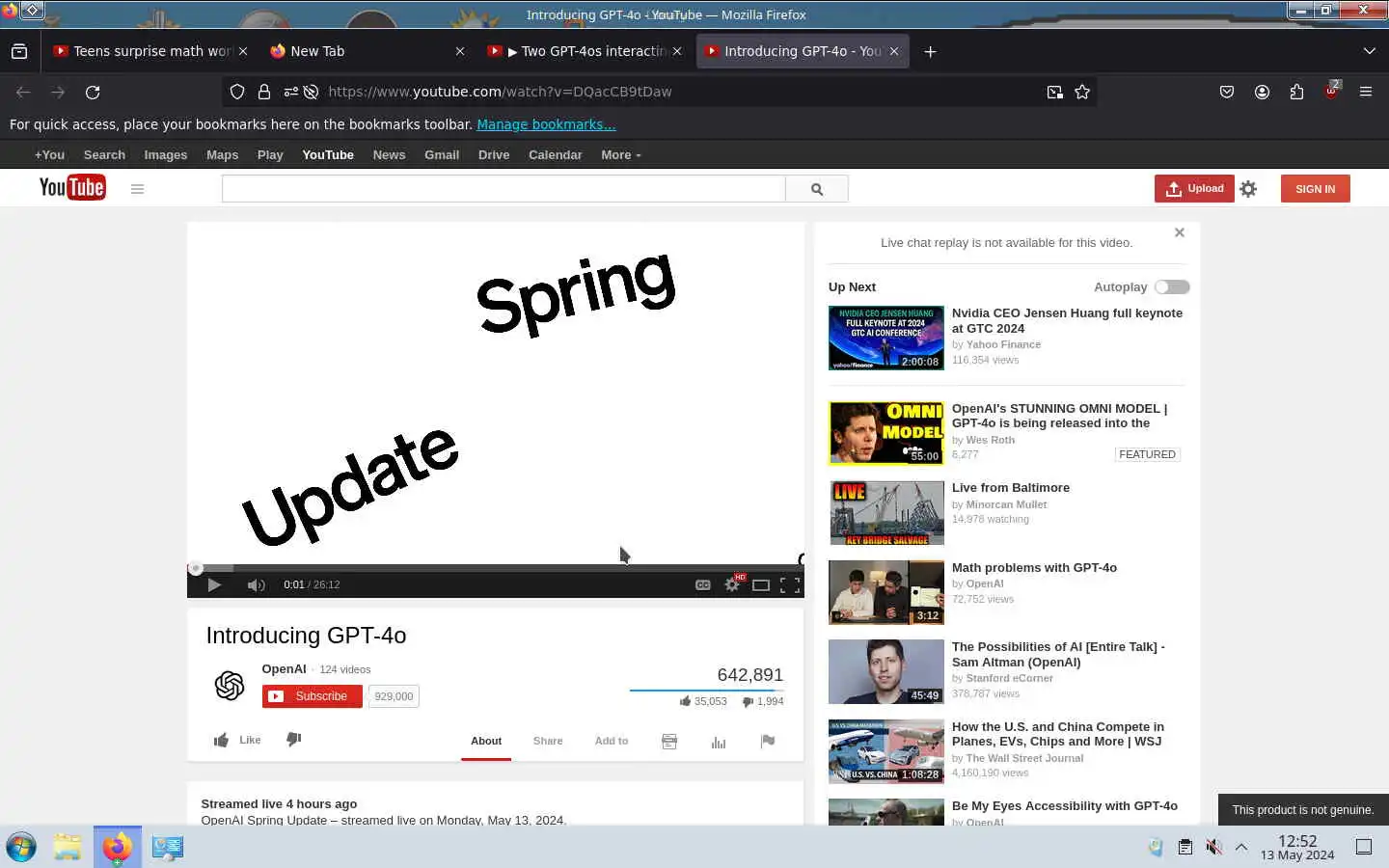Screen dimensions: 1389x868
Task: Click the magnifier search button
Action: point(817,189)
